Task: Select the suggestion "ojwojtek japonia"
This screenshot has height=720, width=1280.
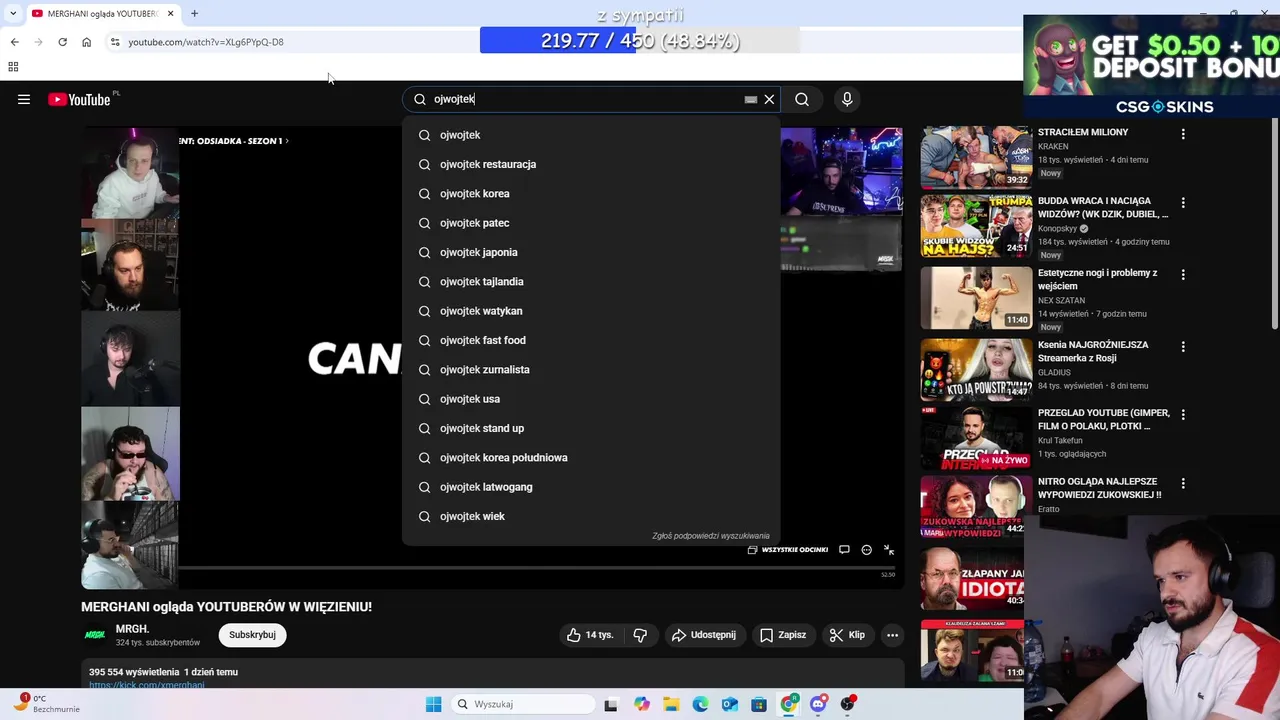Action: 591,252
